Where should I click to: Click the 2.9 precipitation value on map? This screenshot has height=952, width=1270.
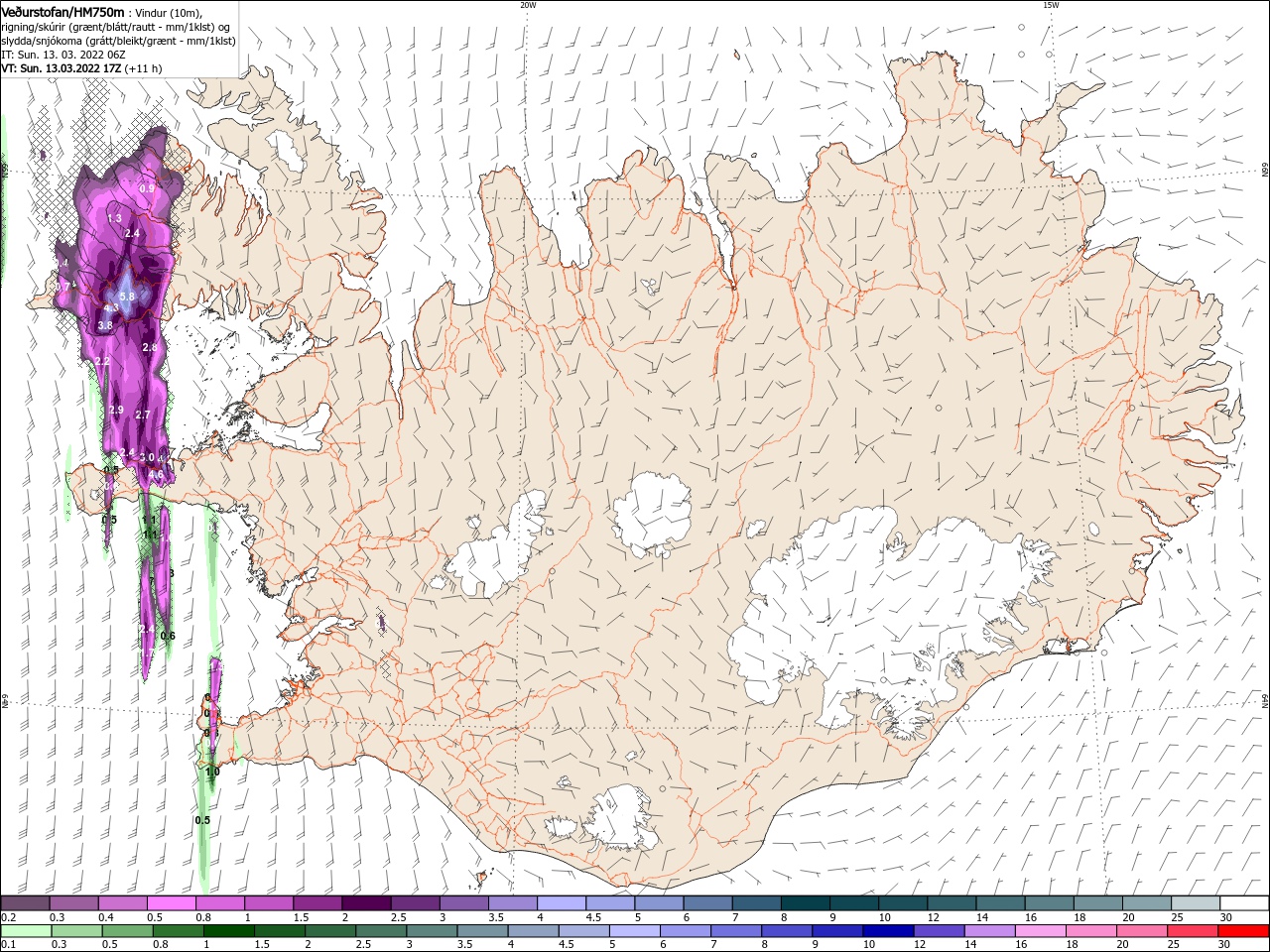coord(116,410)
